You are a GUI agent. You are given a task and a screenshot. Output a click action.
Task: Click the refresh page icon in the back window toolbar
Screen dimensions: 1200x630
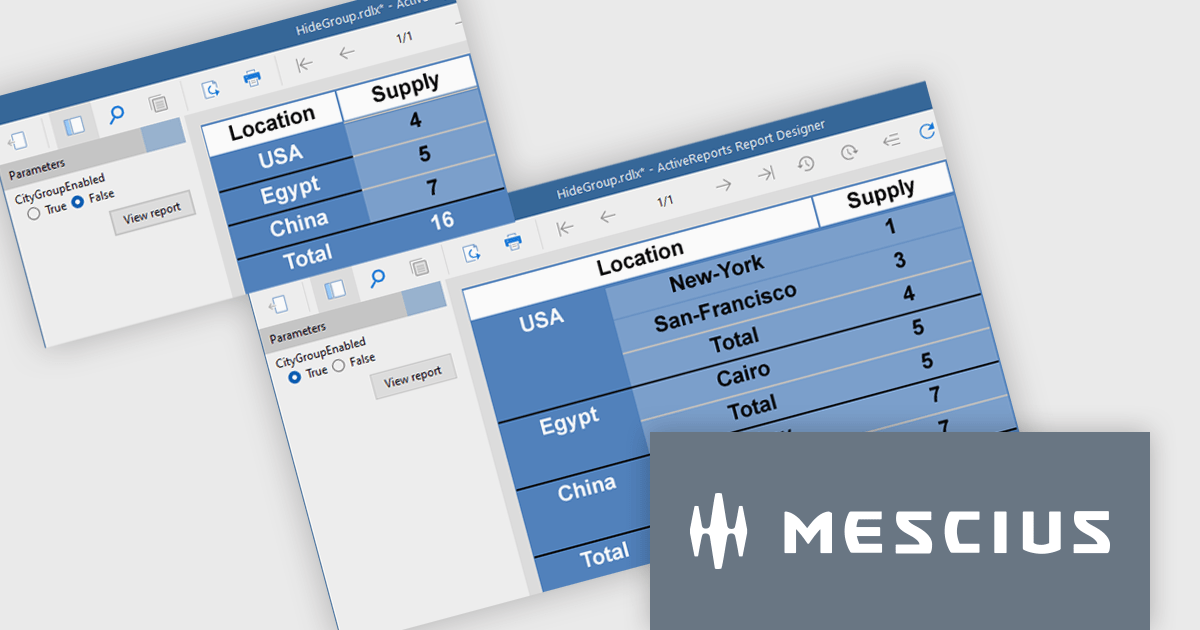coord(210,89)
